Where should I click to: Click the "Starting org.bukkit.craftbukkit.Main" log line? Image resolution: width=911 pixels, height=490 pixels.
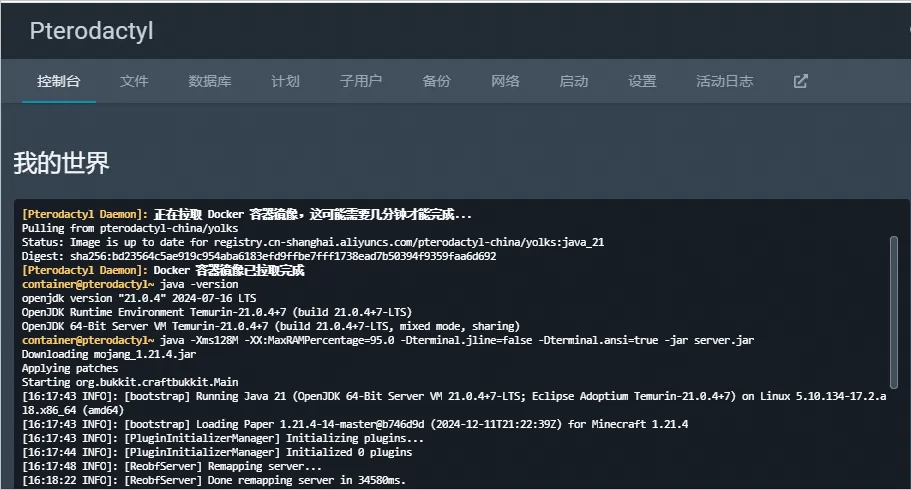[130, 382]
